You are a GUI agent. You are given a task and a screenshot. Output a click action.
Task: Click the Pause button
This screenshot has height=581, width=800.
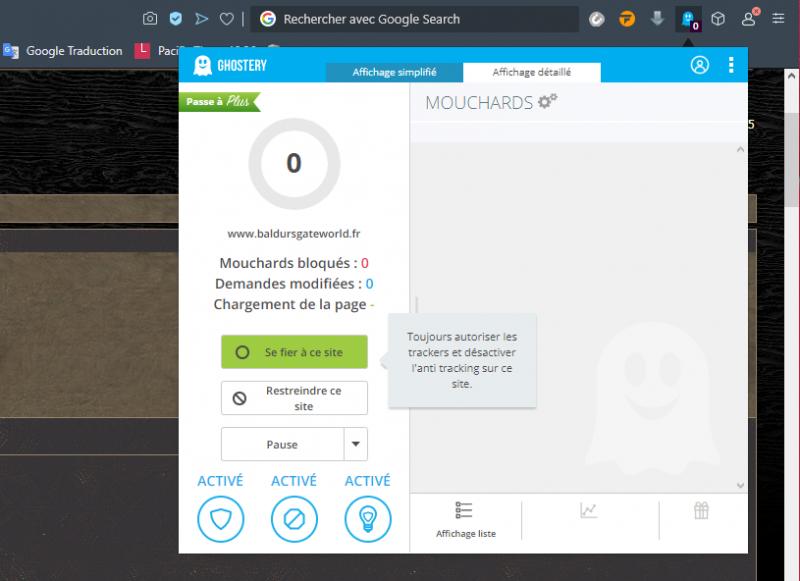click(283, 444)
